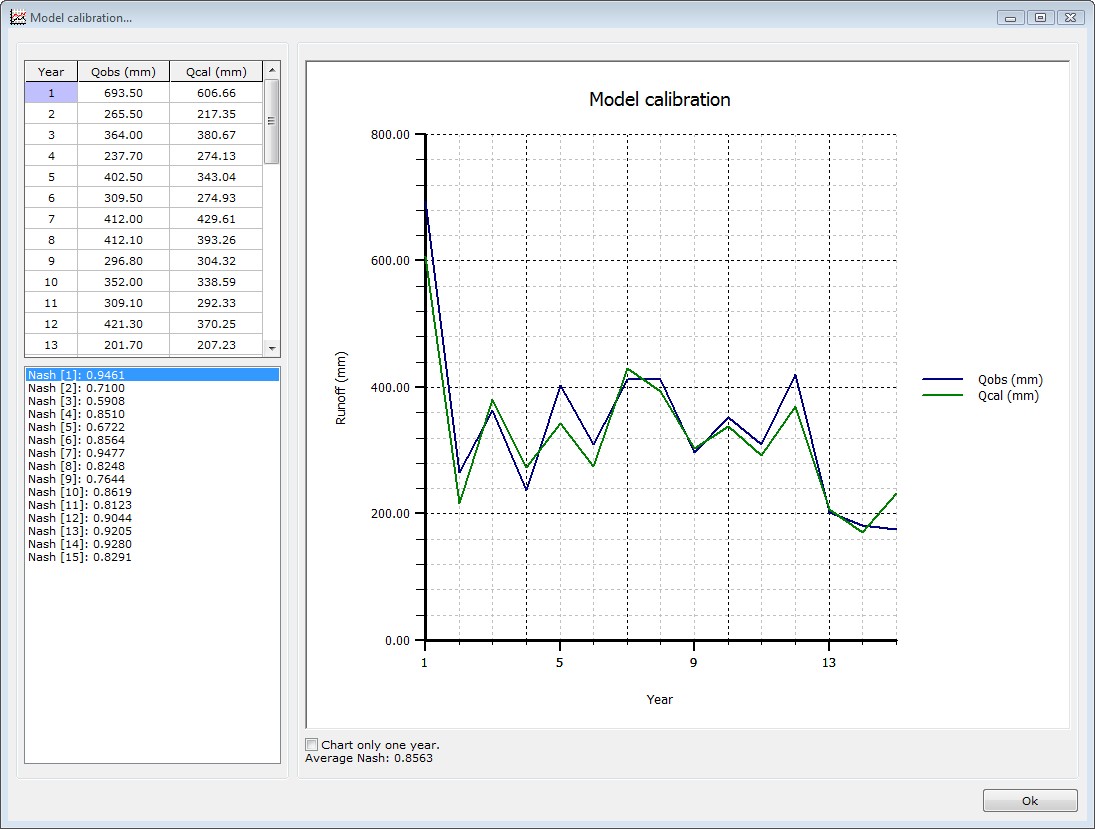Click the Qobs (mm) column header
This screenshot has height=829, width=1095.
[x=123, y=71]
